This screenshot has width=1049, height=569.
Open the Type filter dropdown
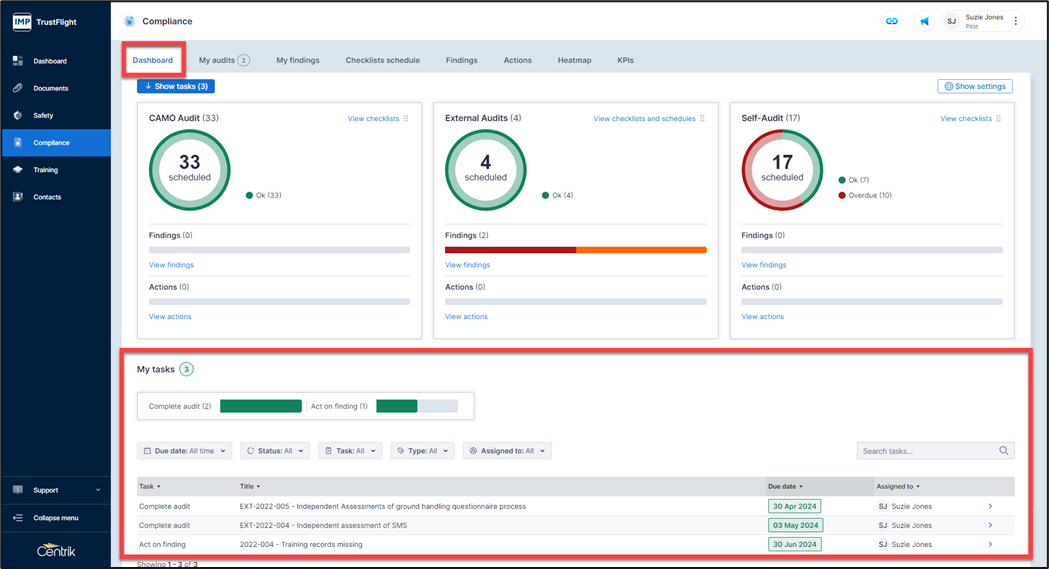pyautogui.click(x=423, y=451)
